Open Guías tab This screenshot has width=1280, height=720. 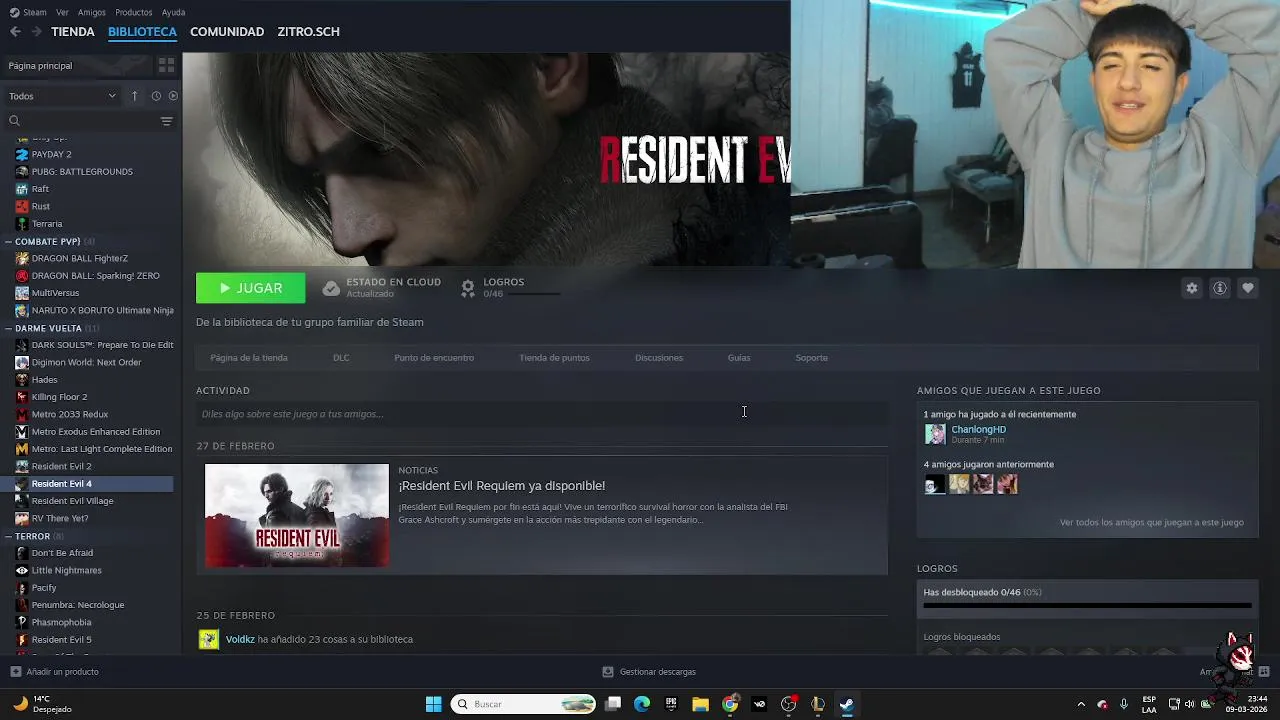(x=739, y=358)
